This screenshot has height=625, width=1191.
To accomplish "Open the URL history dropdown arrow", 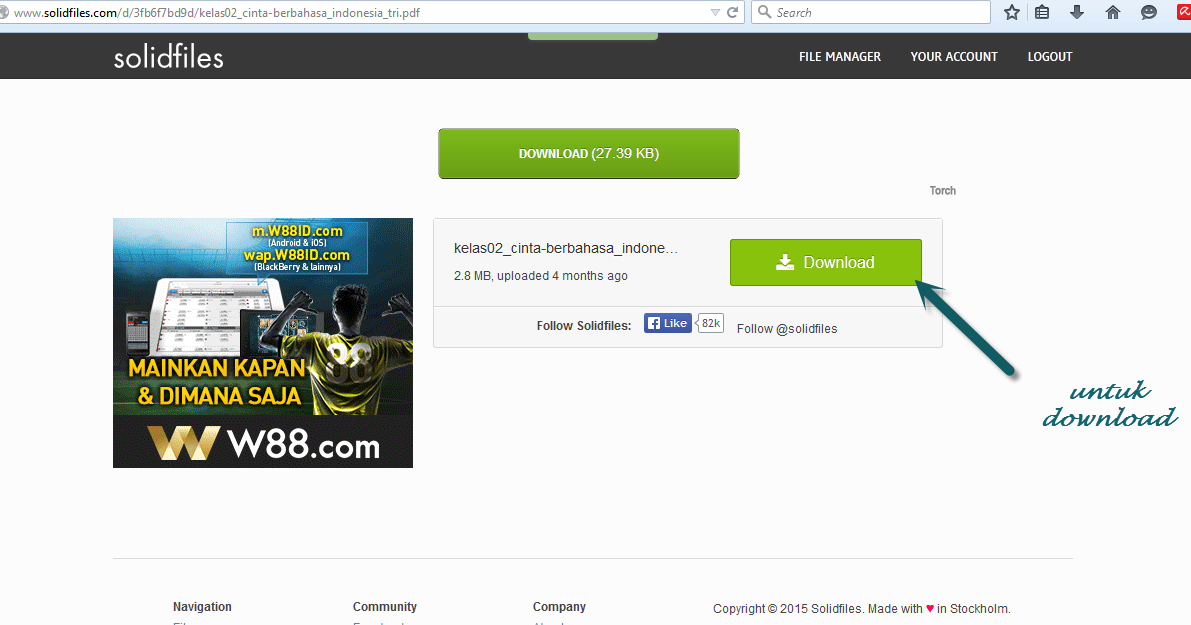I will 715,12.
